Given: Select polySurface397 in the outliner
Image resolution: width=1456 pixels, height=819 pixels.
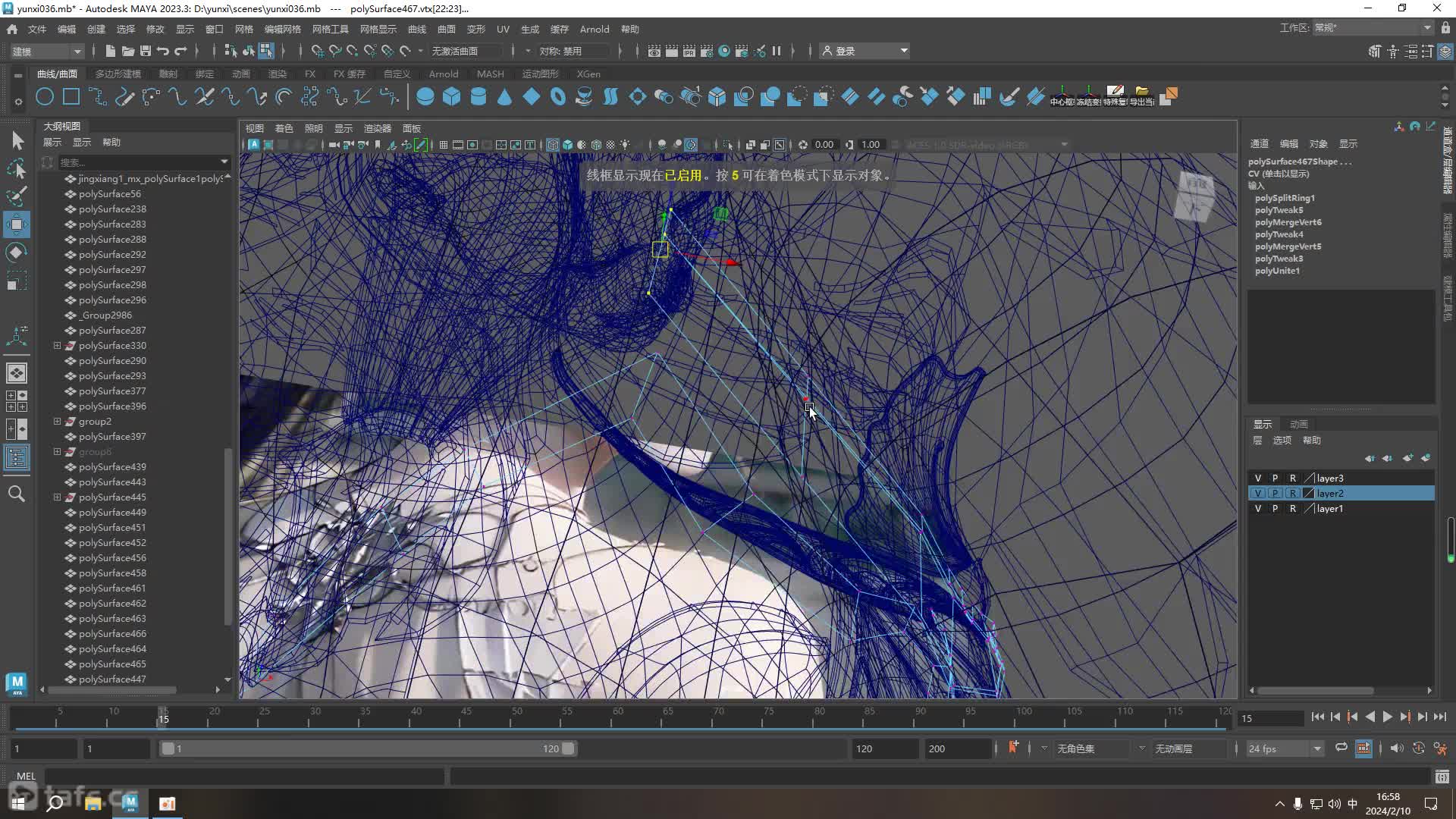Looking at the screenshot, I should (x=112, y=437).
